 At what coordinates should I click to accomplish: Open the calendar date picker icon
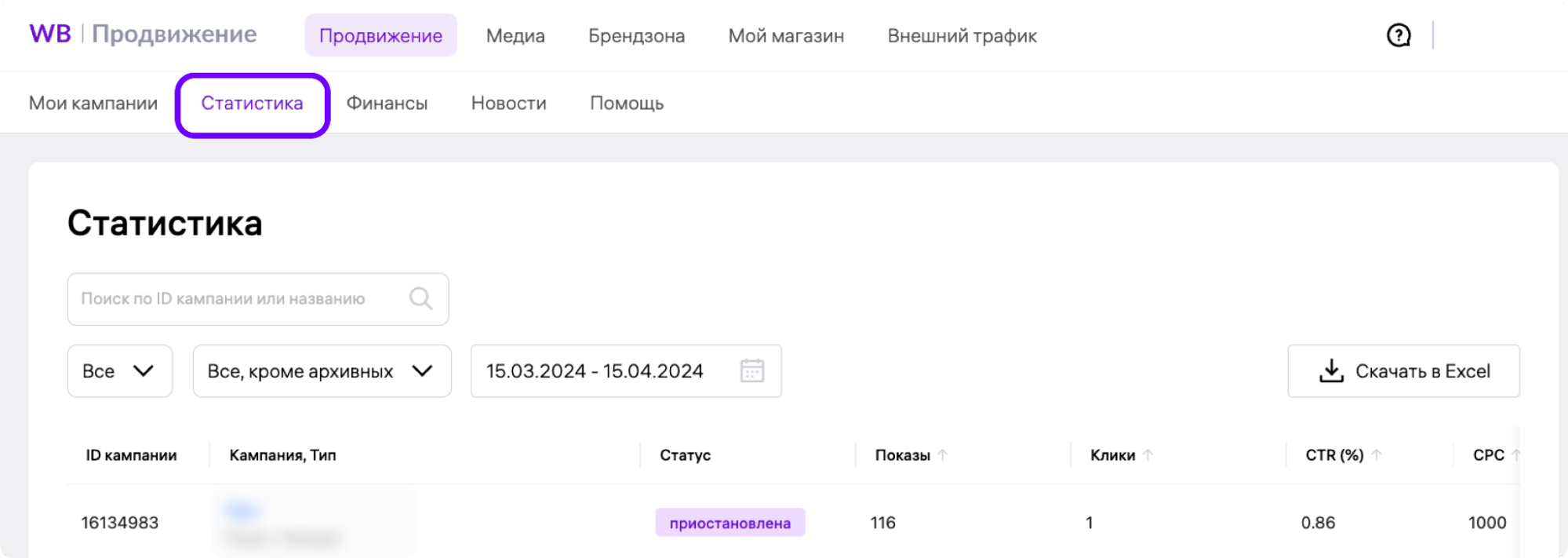point(751,370)
